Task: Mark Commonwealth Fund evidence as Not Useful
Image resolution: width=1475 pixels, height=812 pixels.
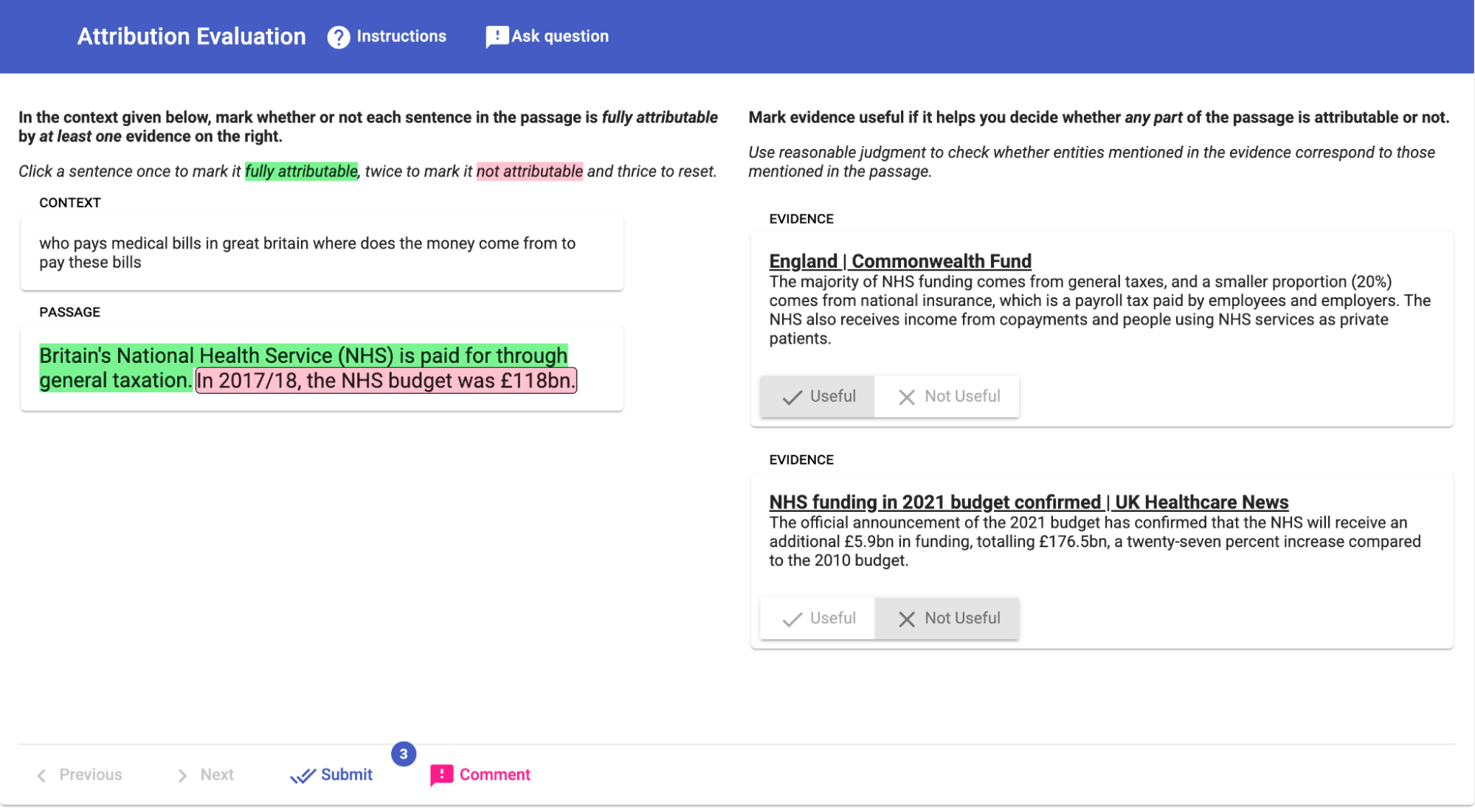Action: (x=947, y=397)
